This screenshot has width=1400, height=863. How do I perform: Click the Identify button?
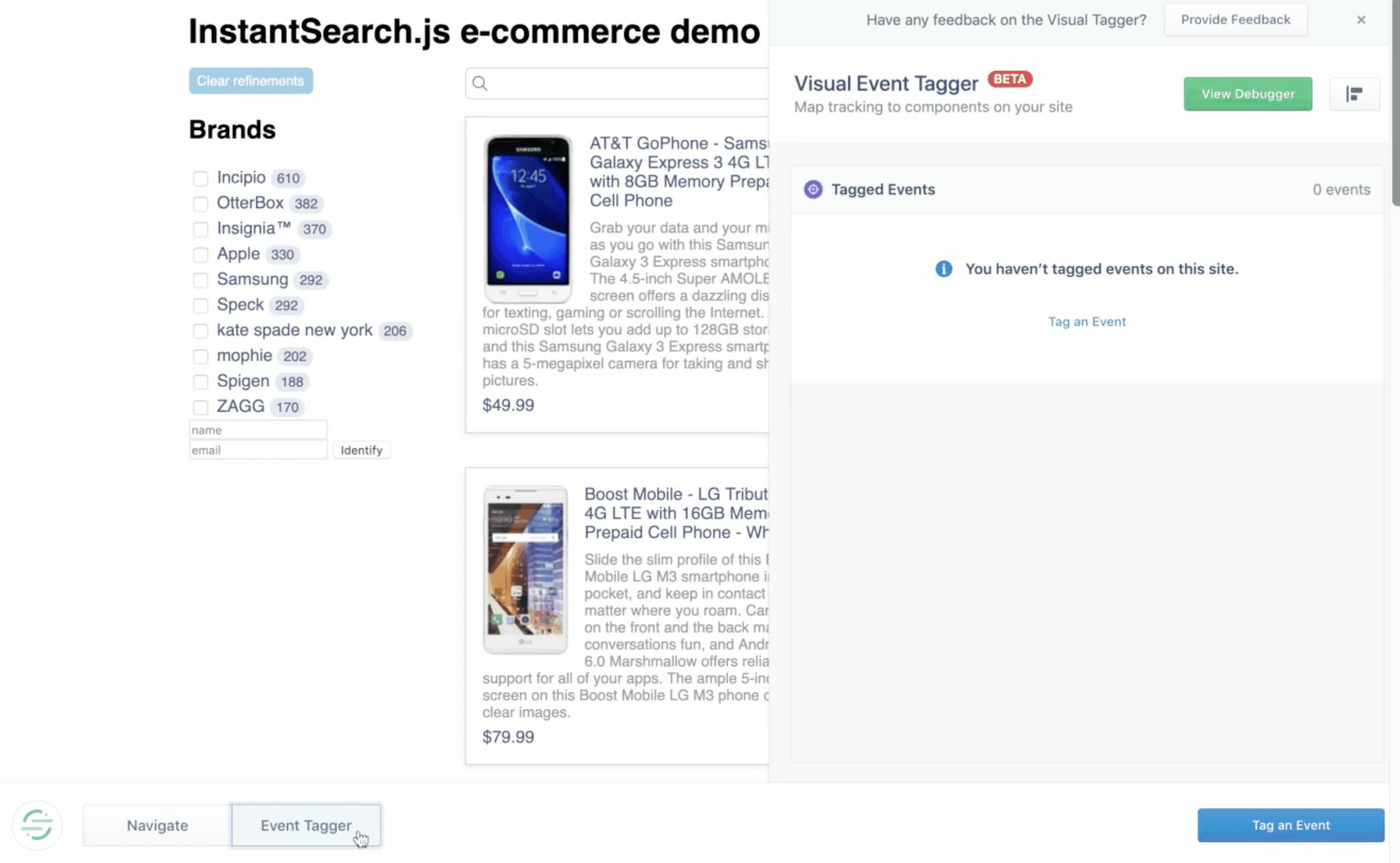pyautogui.click(x=361, y=450)
